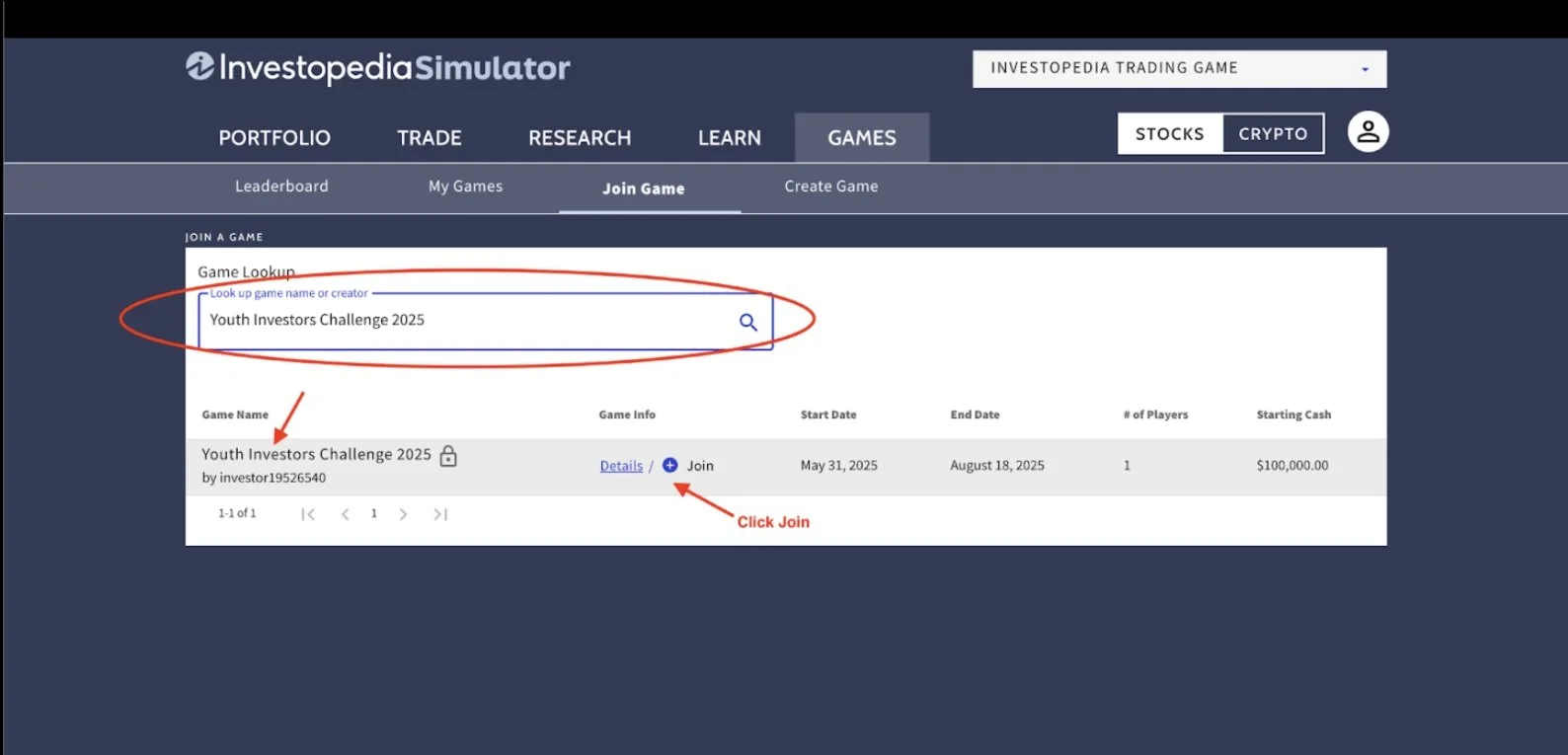Screen dimensions: 1568x755
Task: Go to previous page of results
Action: (x=346, y=514)
